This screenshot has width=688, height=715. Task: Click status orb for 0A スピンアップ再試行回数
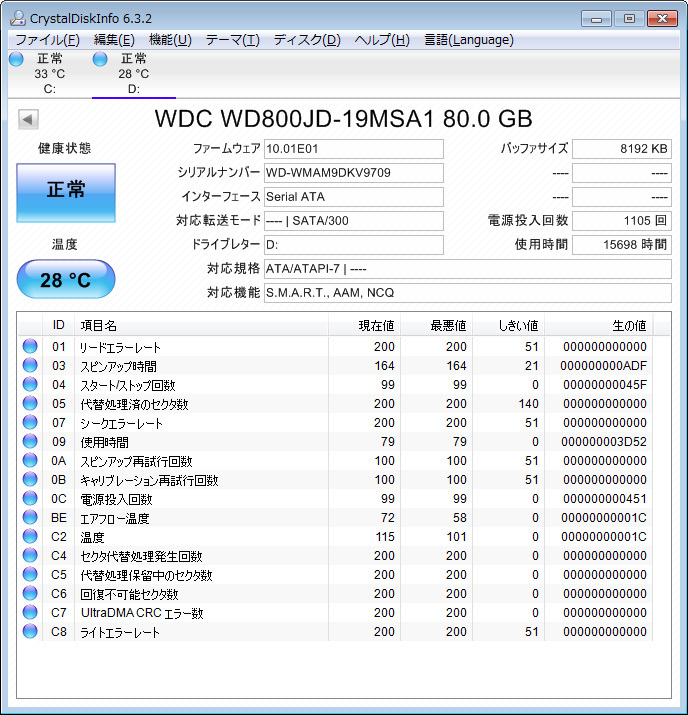pyautogui.click(x=30, y=460)
